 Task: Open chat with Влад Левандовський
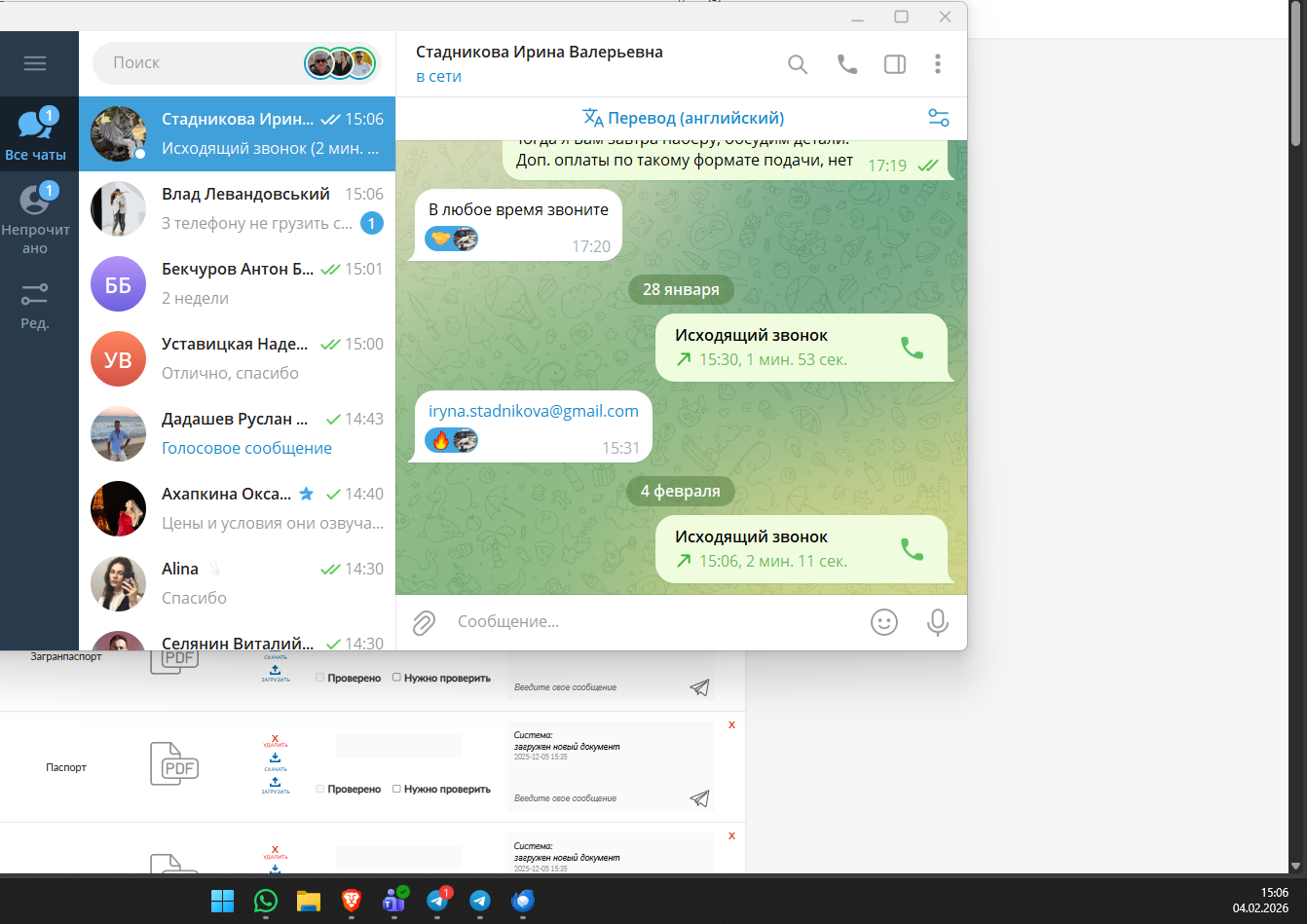pos(237,208)
